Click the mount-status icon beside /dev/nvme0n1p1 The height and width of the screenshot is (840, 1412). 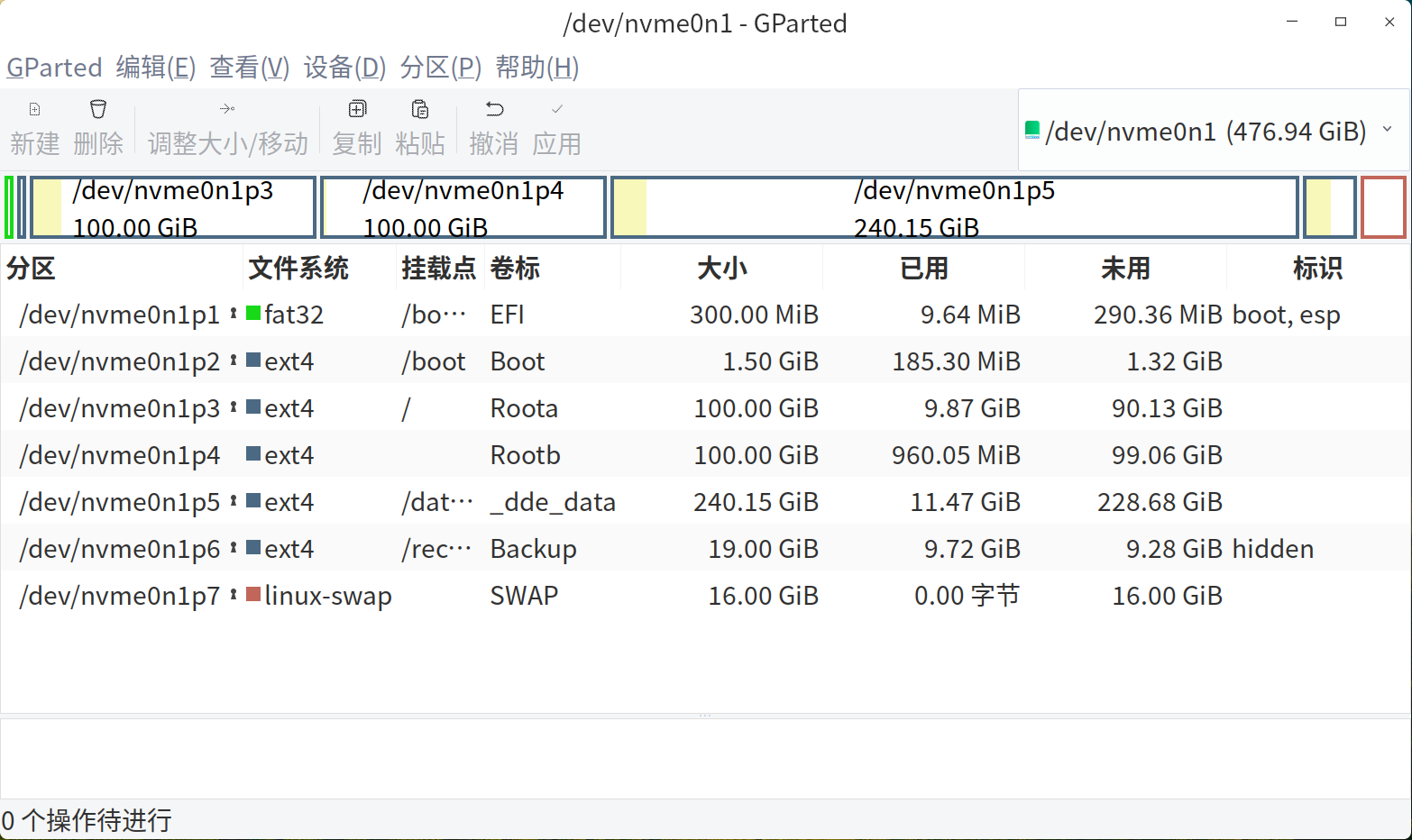(x=234, y=314)
